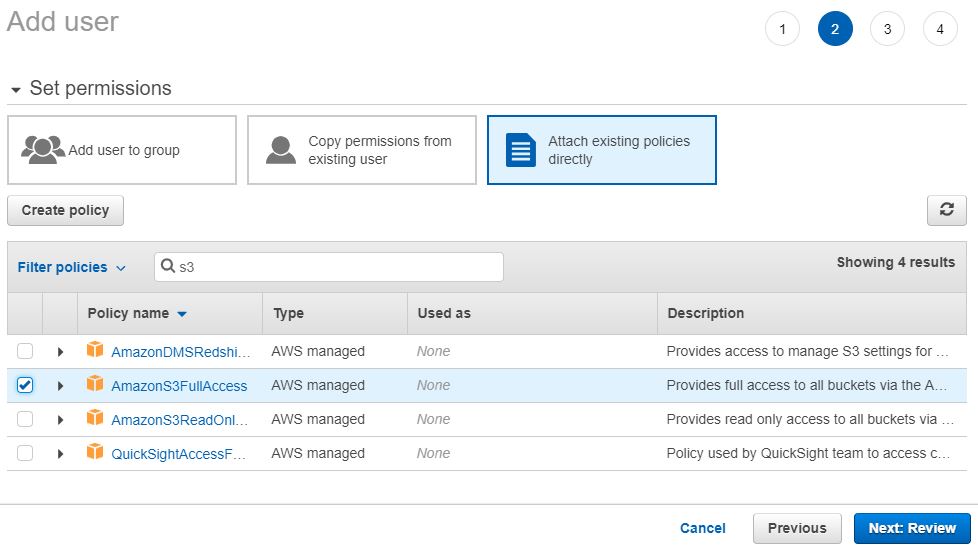Click the Attach existing policies document icon
Screen dimensions: 978x551
(x=521, y=150)
